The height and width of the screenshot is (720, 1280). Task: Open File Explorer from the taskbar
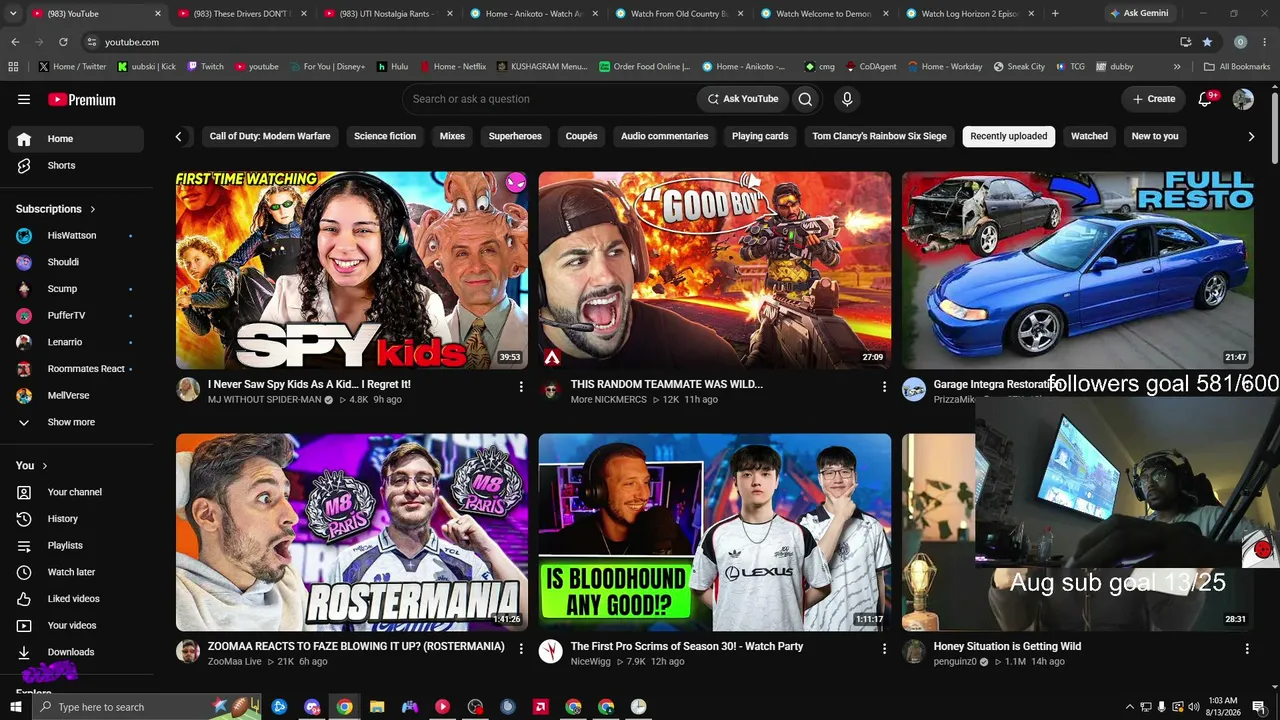tap(377, 707)
